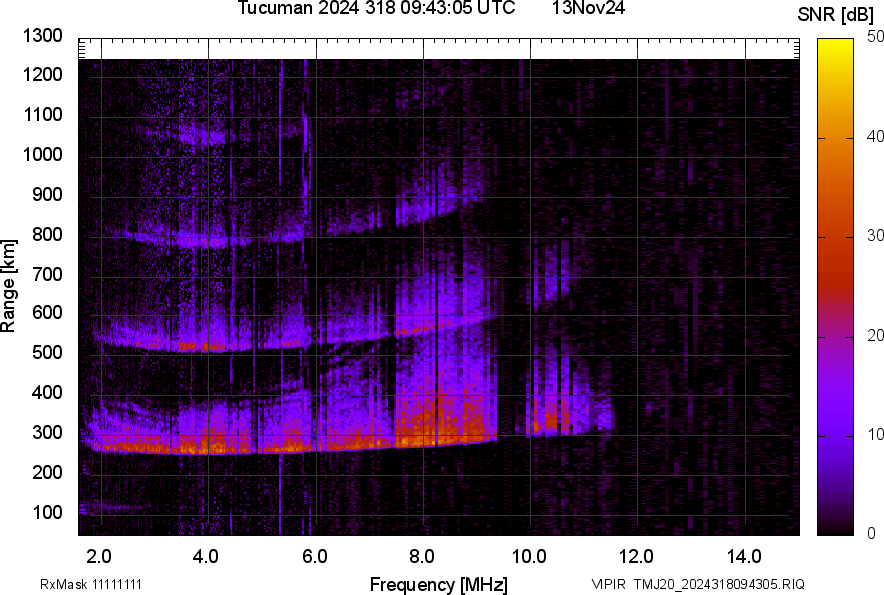Click the colorbar tick value '40'
The width and height of the screenshot is (884, 595).
[x=876, y=136]
